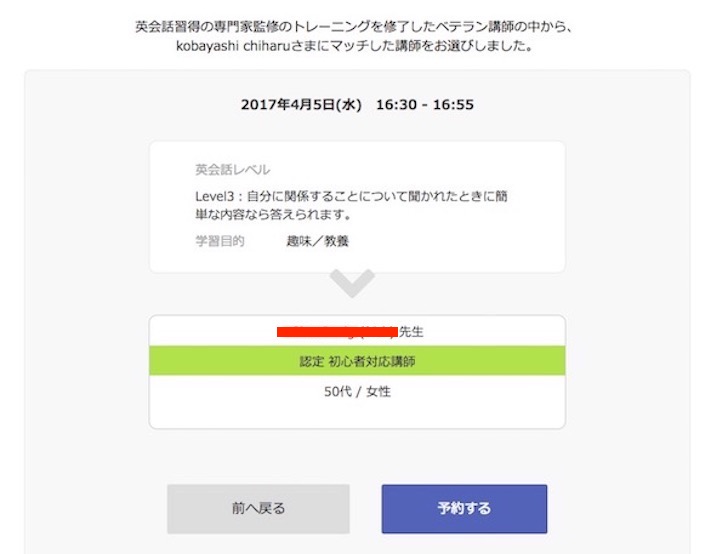Click the kobayashi chiharu name text

[233, 46]
